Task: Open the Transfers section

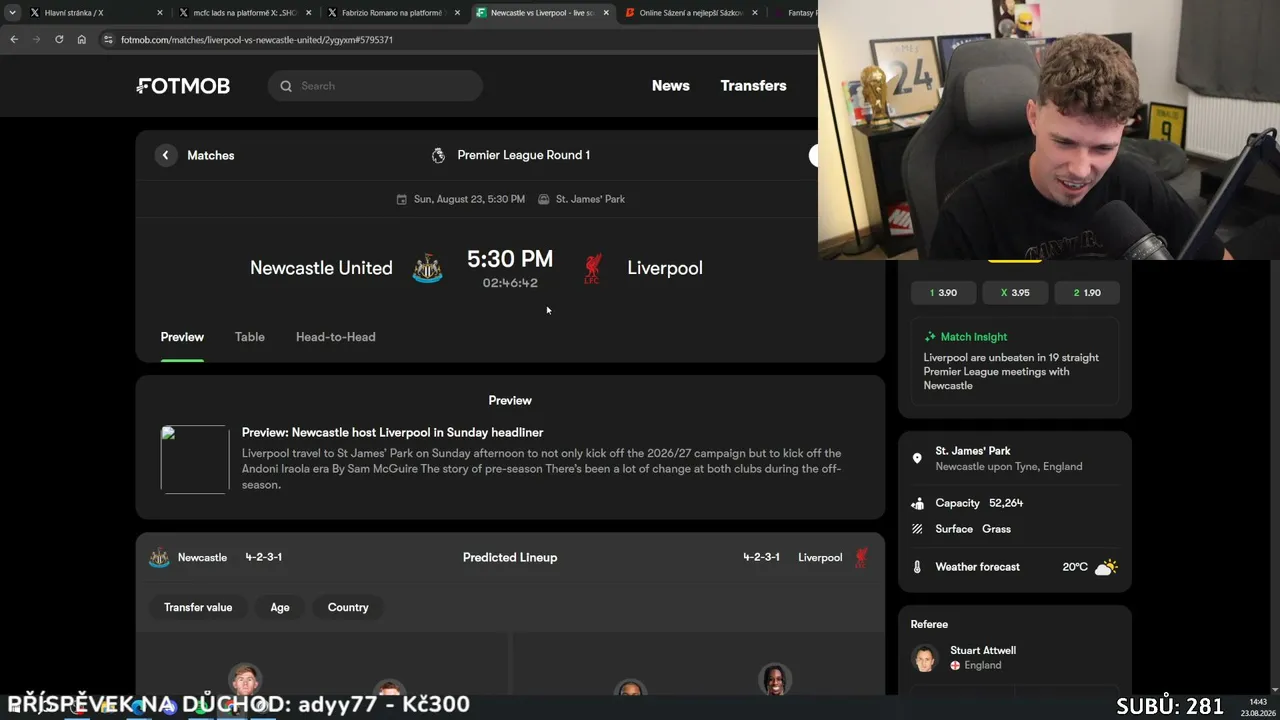Action: pyautogui.click(x=753, y=86)
